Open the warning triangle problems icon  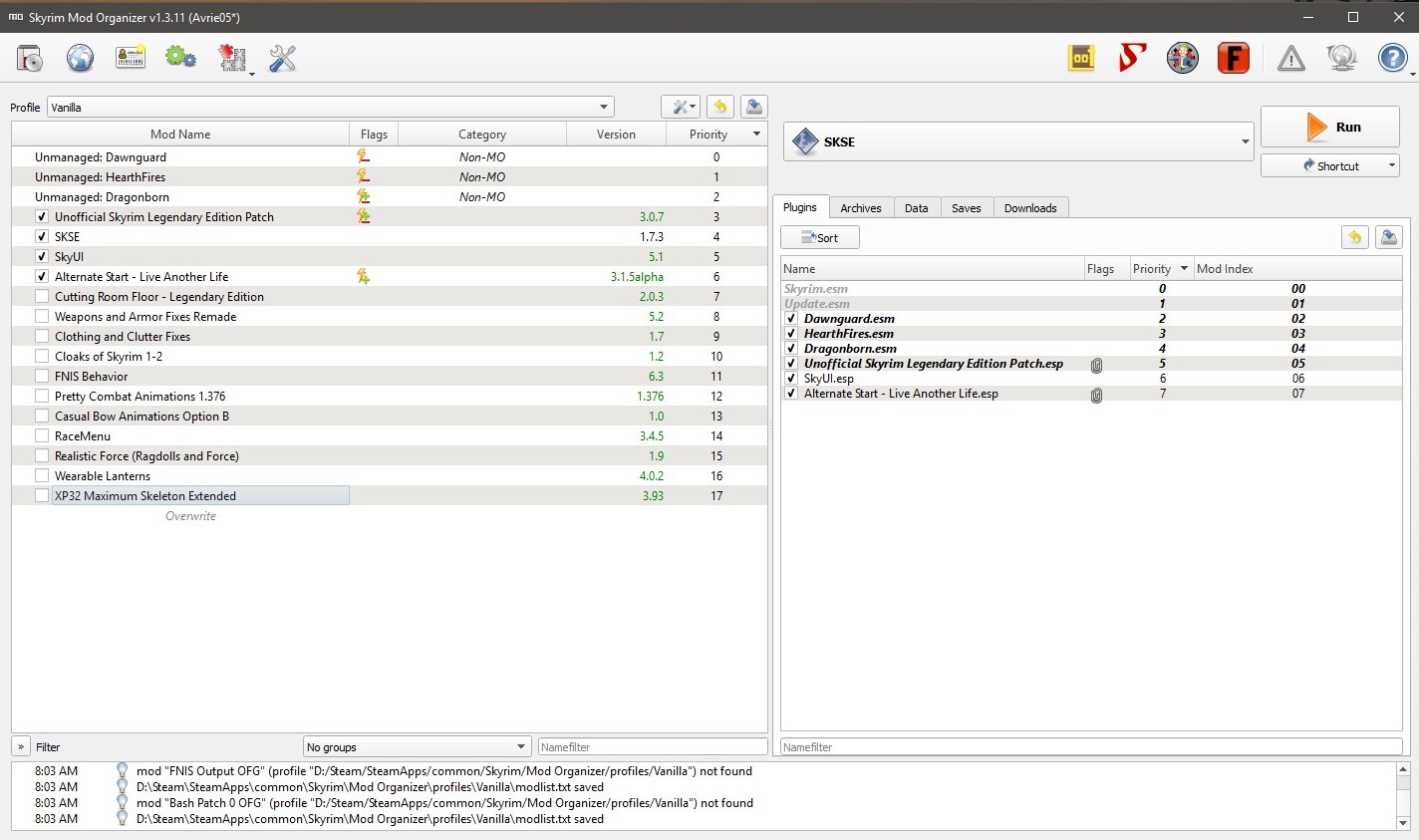coord(1291,59)
